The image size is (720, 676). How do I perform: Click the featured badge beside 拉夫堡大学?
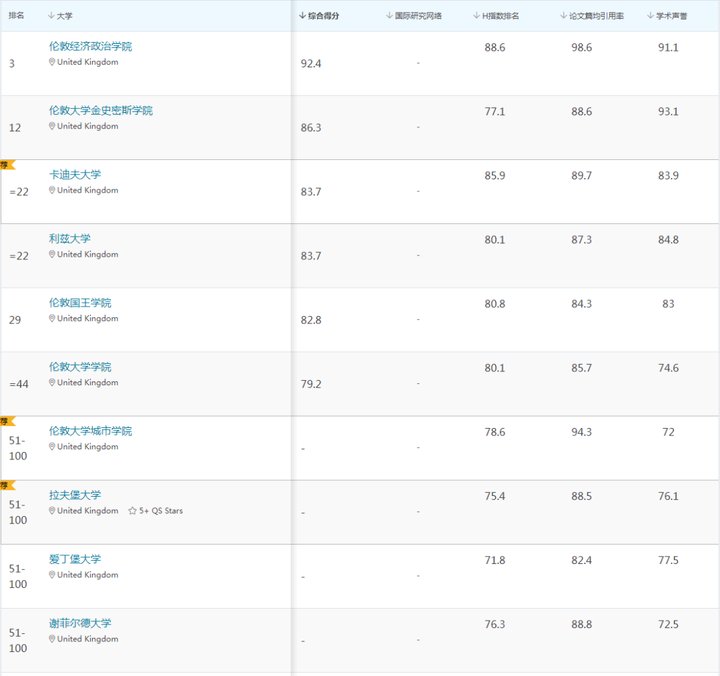pyautogui.click(x=7, y=485)
